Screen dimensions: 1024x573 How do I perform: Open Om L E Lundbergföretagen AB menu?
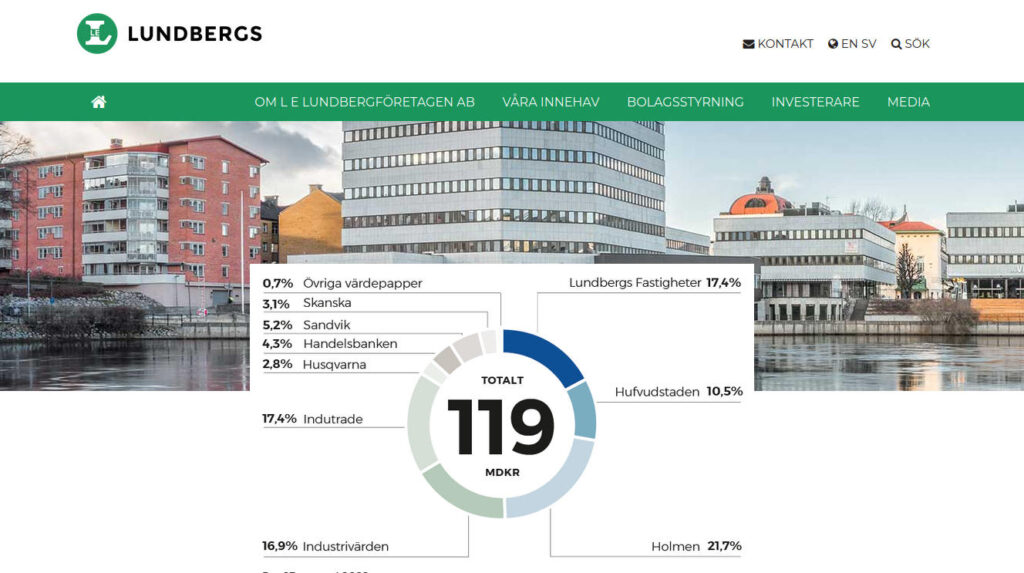tap(364, 102)
